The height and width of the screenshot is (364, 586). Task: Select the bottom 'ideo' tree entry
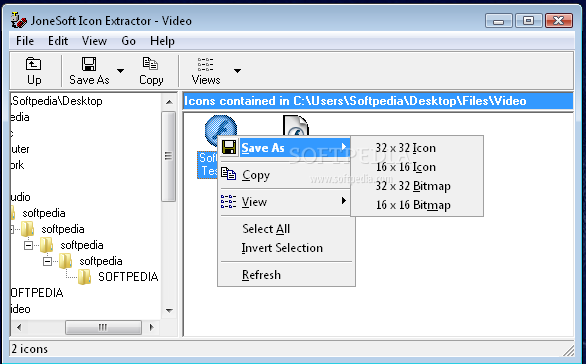click(21, 309)
